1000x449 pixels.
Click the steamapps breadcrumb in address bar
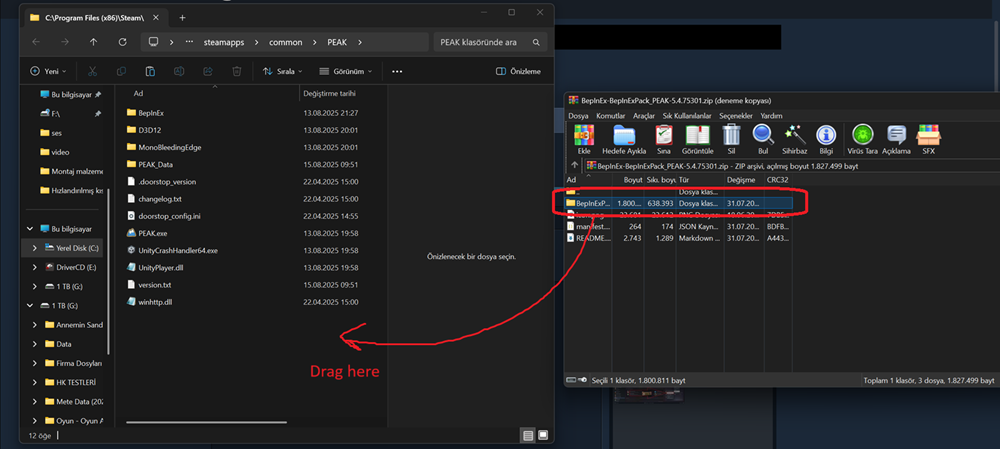[223, 43]
